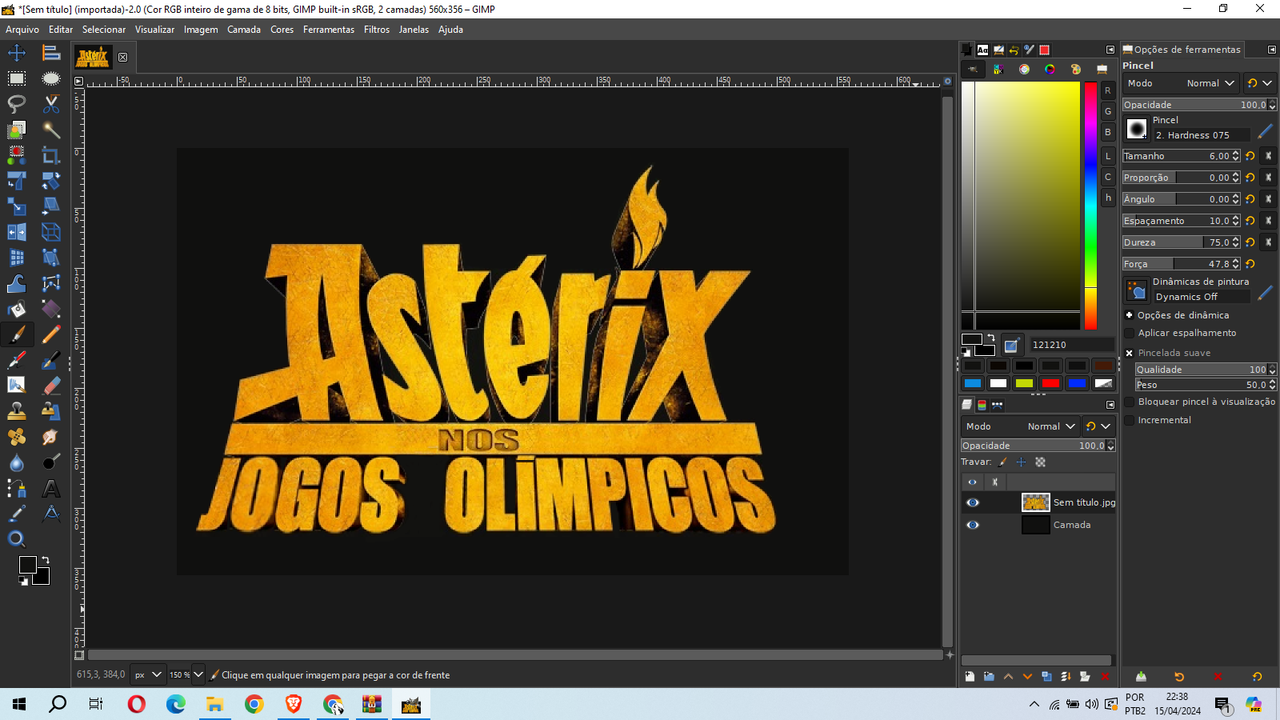This screenshot has height=720, width=1280.
Task: Open the Arquivo menu
Action: [22, 29]
